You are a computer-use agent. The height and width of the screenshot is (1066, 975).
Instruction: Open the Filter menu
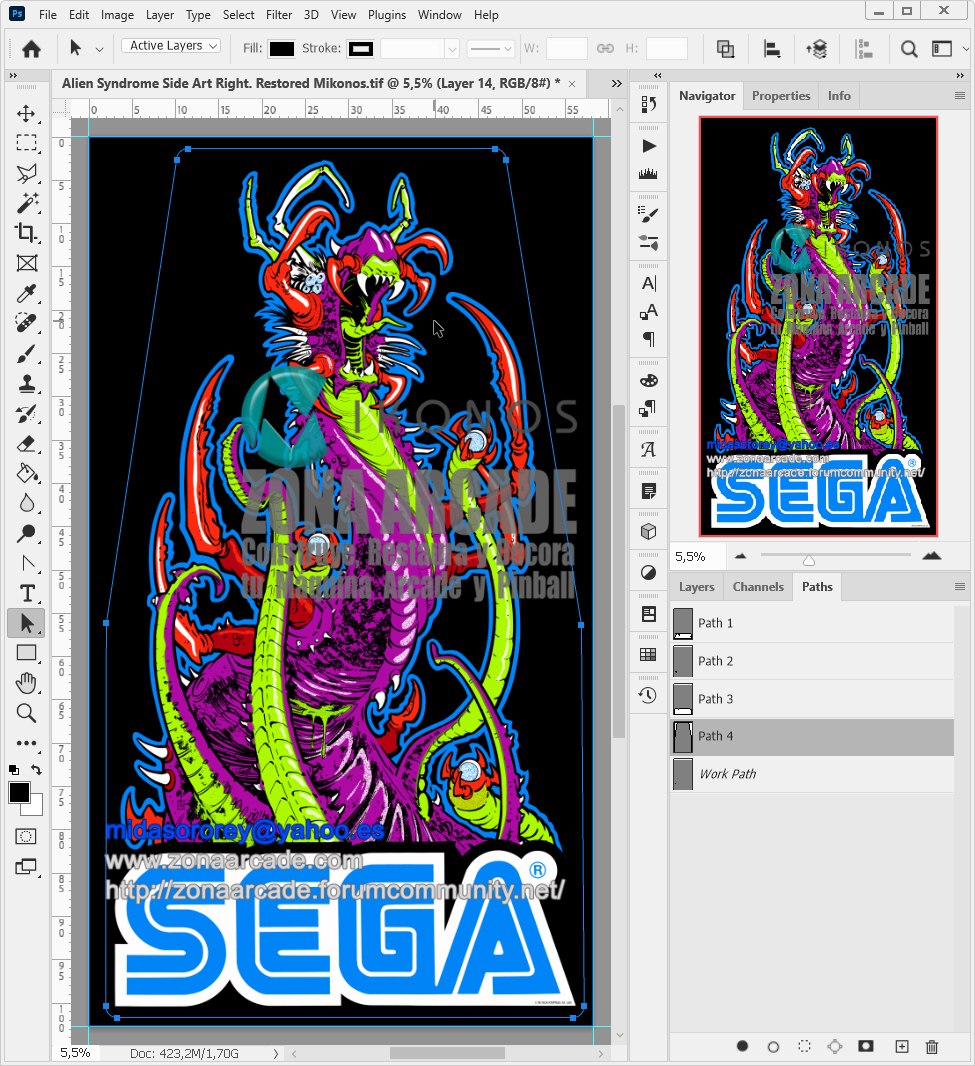(279, 15)
